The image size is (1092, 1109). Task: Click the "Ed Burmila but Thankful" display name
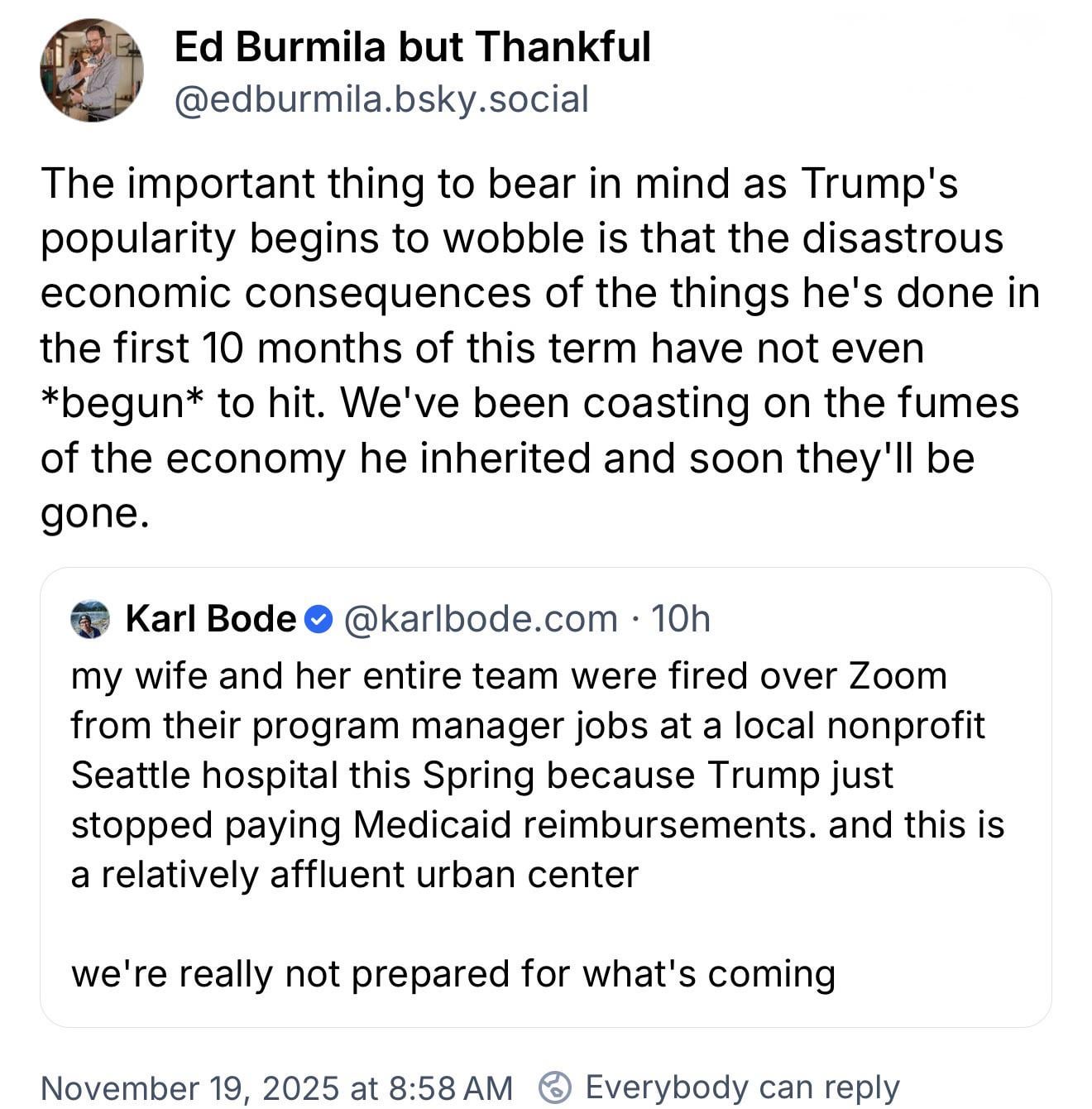[x=412, y=46]
